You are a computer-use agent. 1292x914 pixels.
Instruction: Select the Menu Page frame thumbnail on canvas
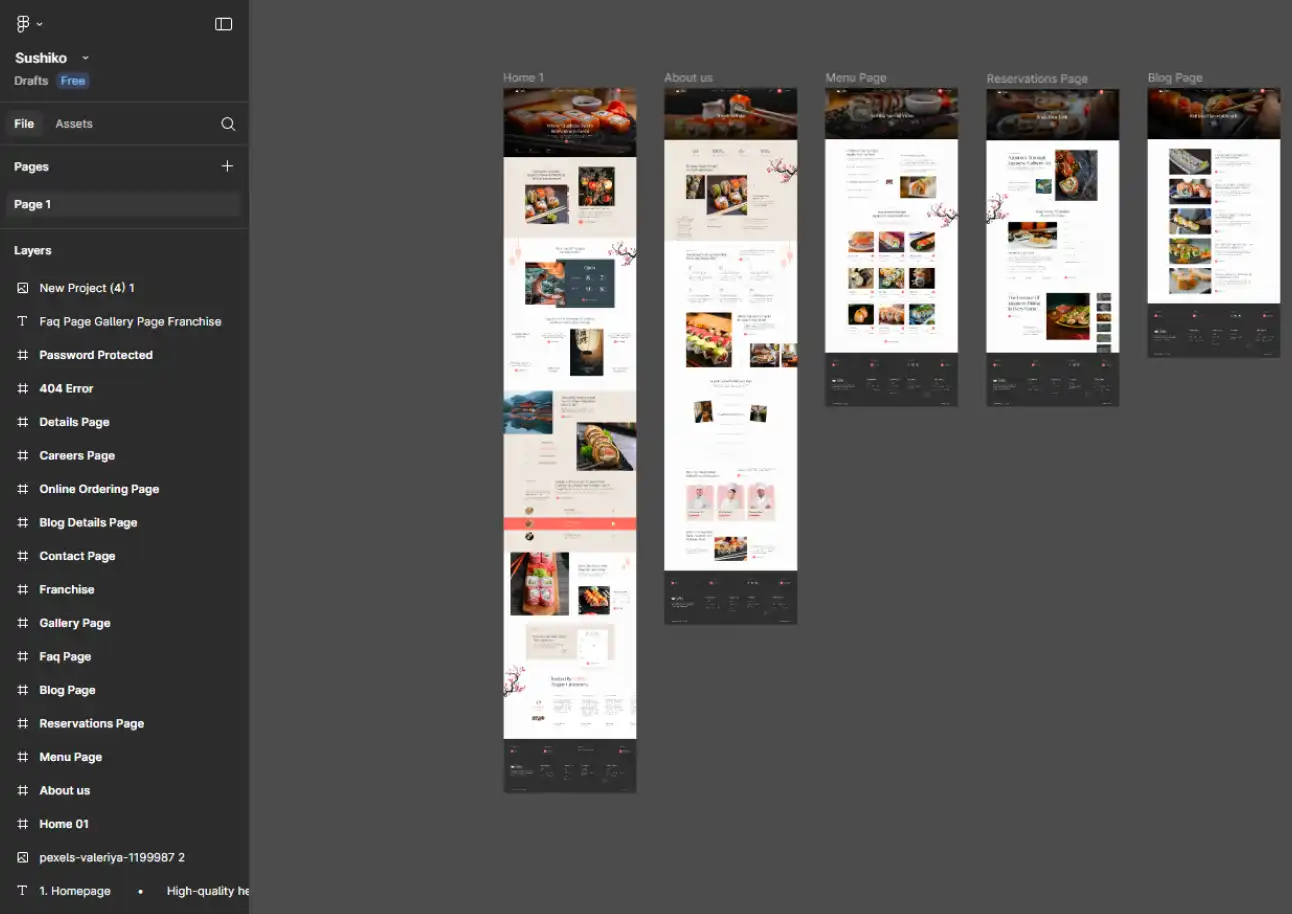tap(891, 247)
